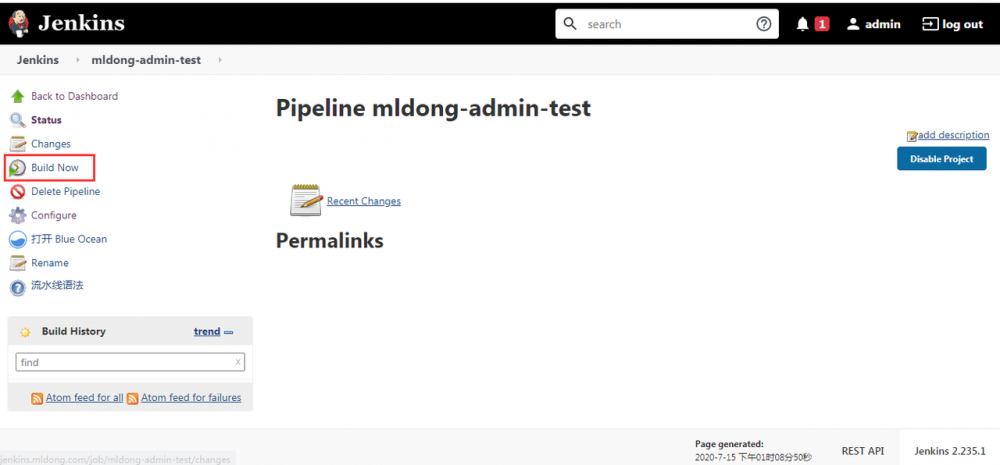The width and height of the screenshot is (1000, 465).
Task: Open search help question mark icon
Action: [x=764, y=24]
